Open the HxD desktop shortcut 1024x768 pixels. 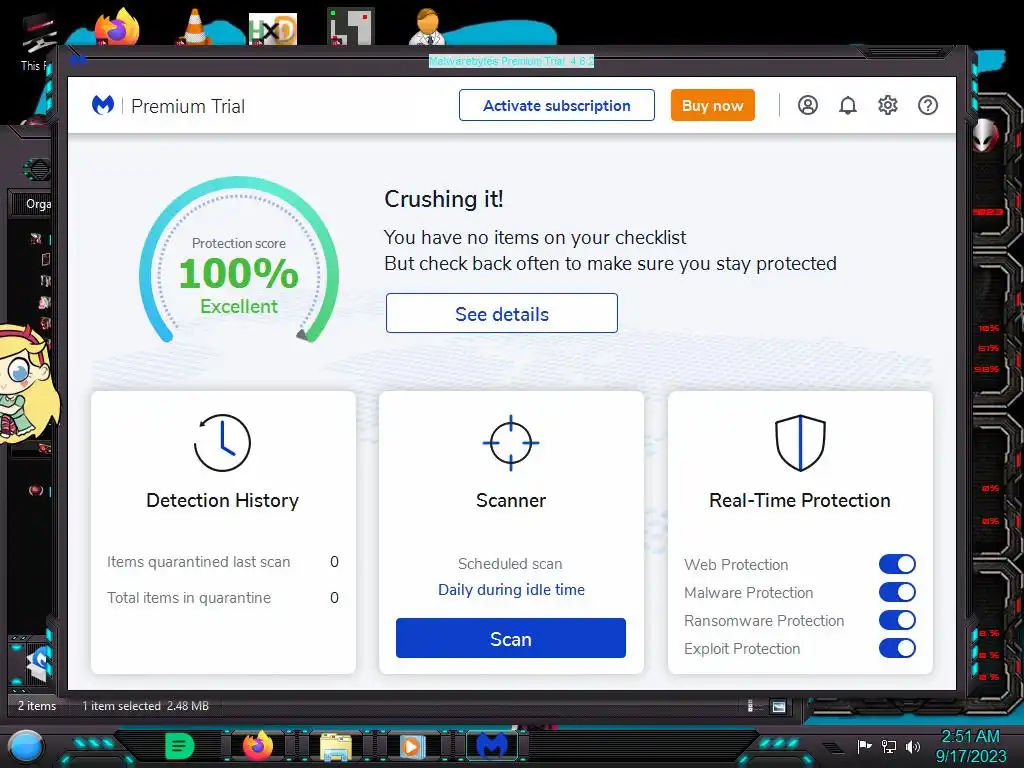tap(273, 29)
